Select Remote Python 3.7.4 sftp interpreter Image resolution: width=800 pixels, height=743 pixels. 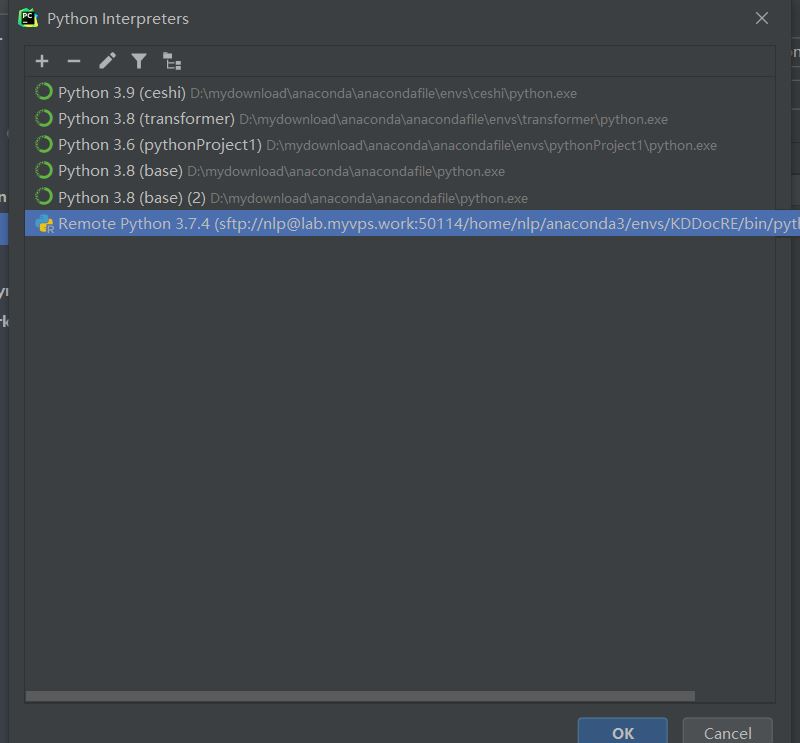412,224
